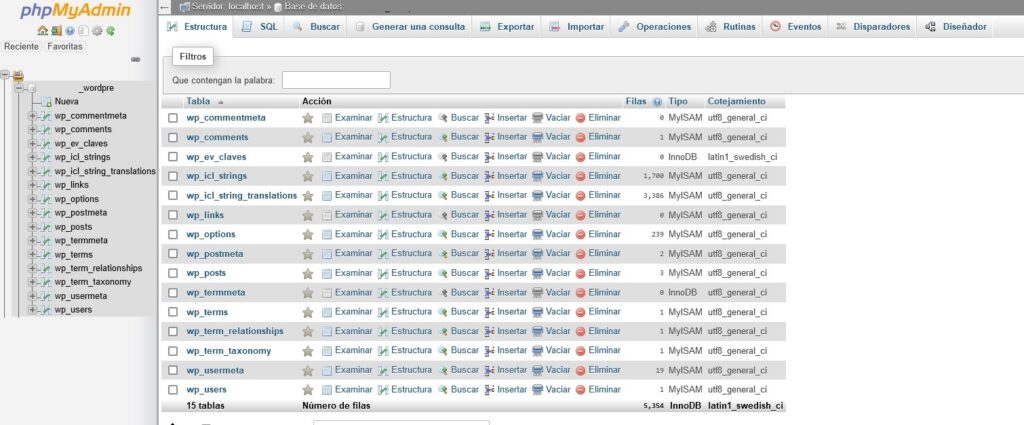This screenshot has height=425, width=1024.
Task: Click star icon for wp_users row
Action: pyautogui.click(x=308, y=390)
